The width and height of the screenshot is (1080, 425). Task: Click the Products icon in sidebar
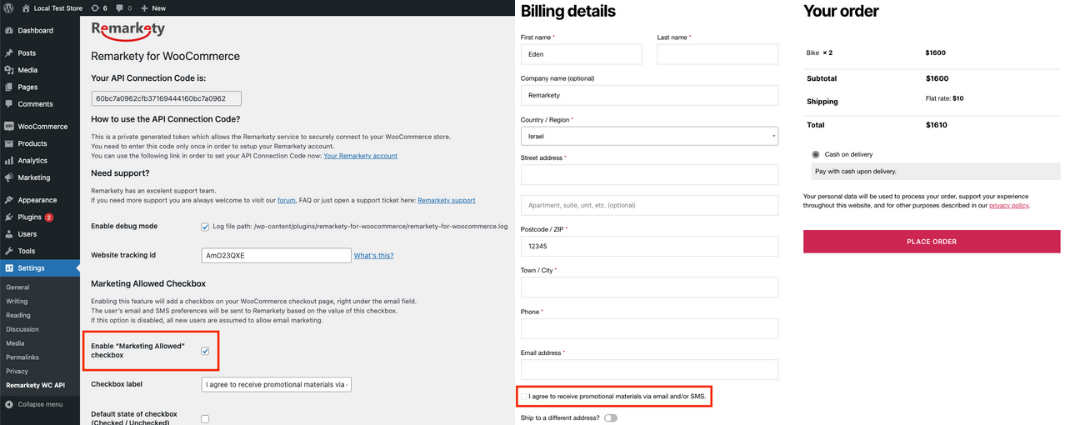click(x=9, y=144)
